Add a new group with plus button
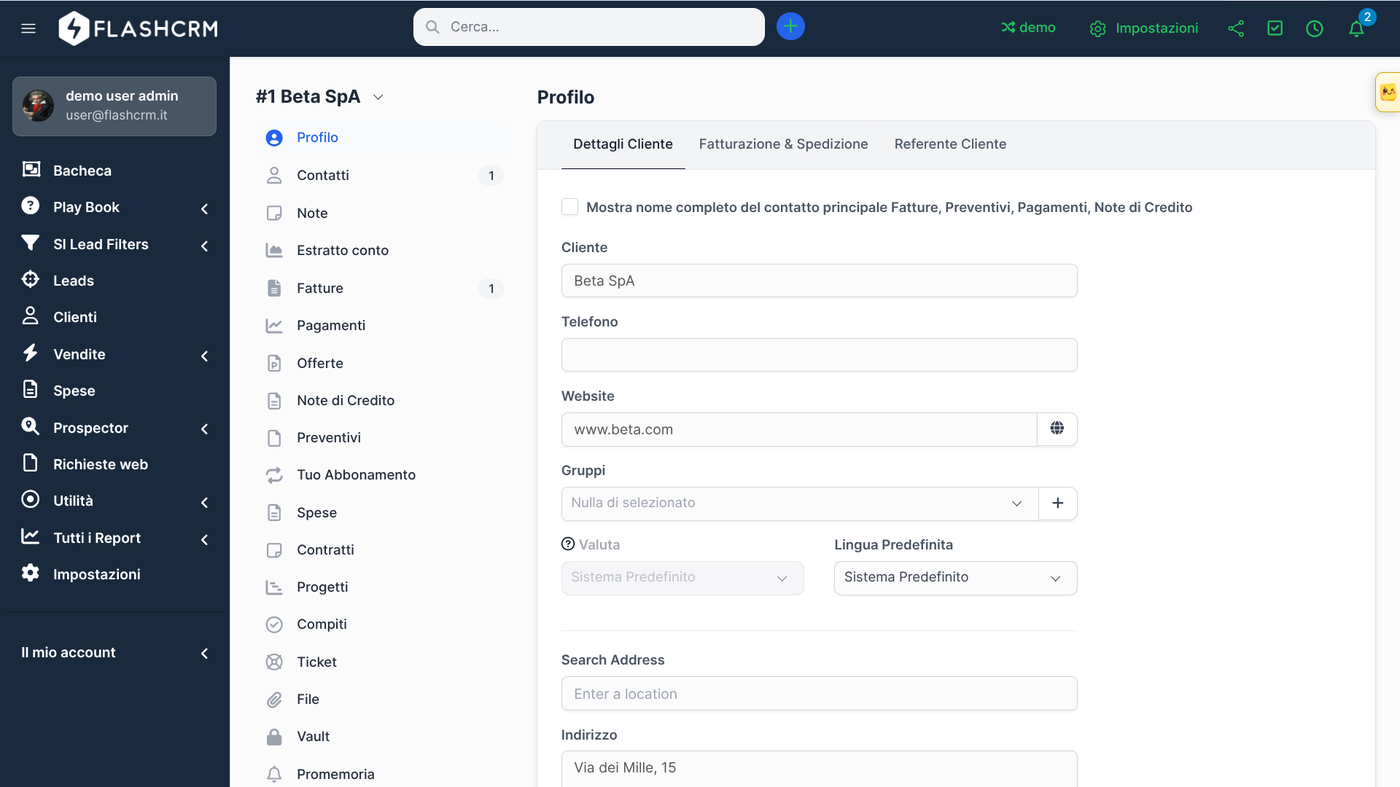Screen dimensions: 1400x787 1058,503
